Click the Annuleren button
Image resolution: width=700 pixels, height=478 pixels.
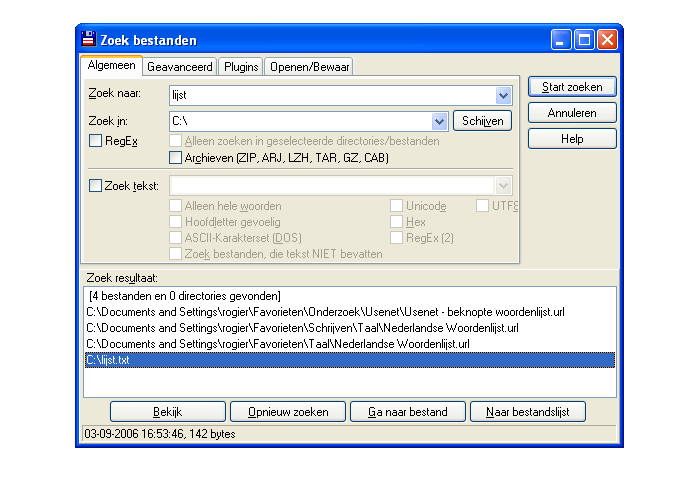[x=572, y=113]
